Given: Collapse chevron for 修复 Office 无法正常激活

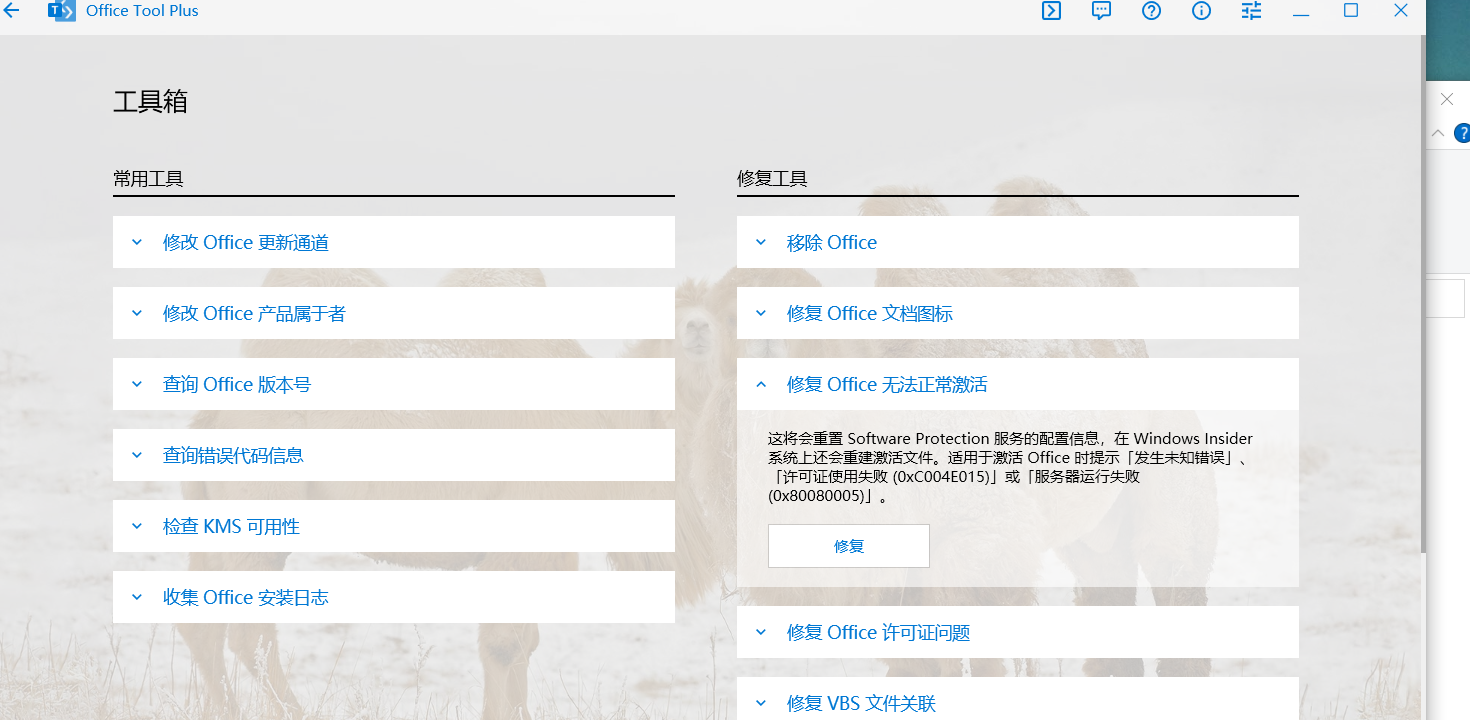Looking at the screenshot, I should 761,384.
